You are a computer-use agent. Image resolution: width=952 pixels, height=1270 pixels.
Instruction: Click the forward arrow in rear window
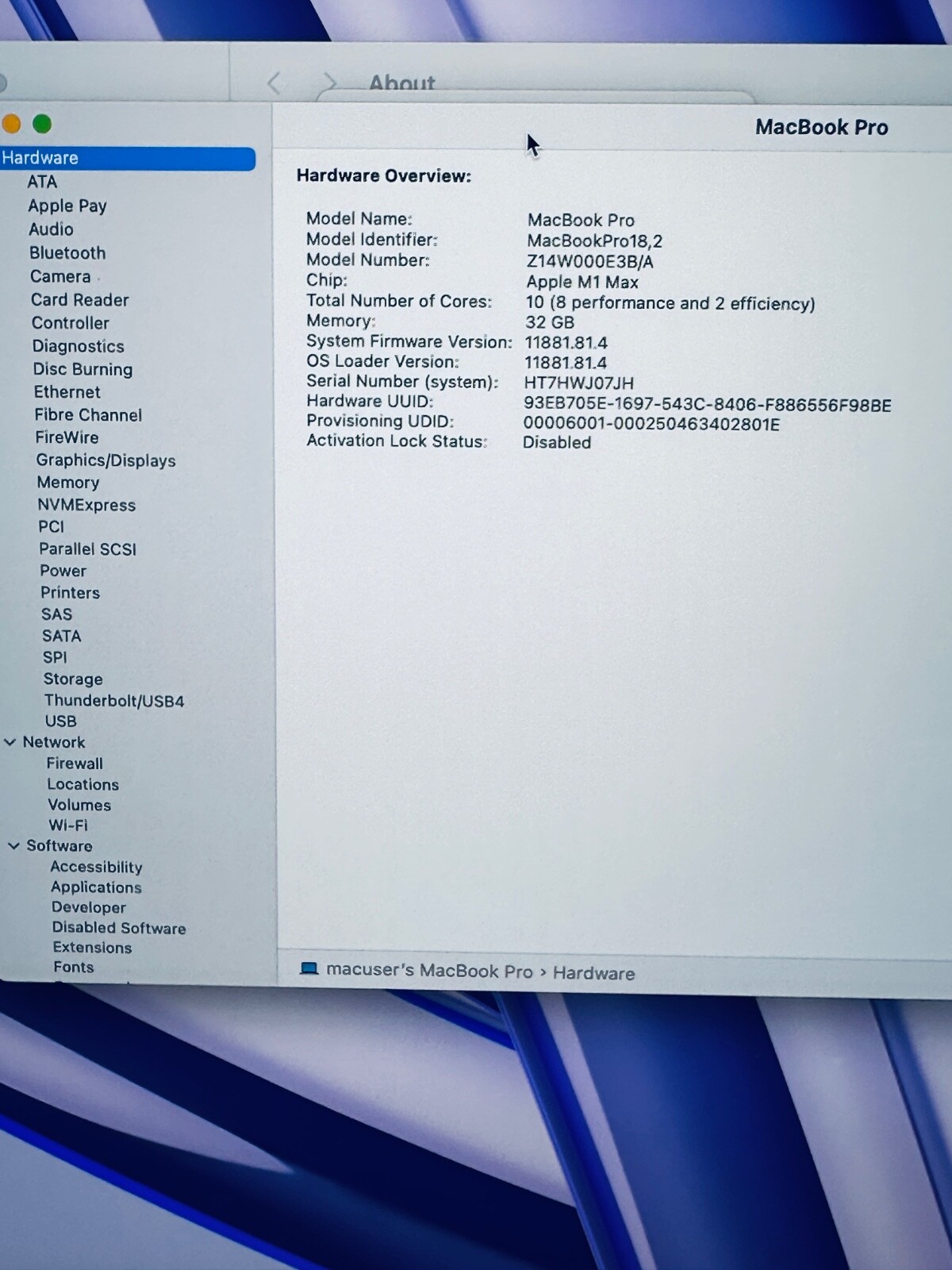330,83
